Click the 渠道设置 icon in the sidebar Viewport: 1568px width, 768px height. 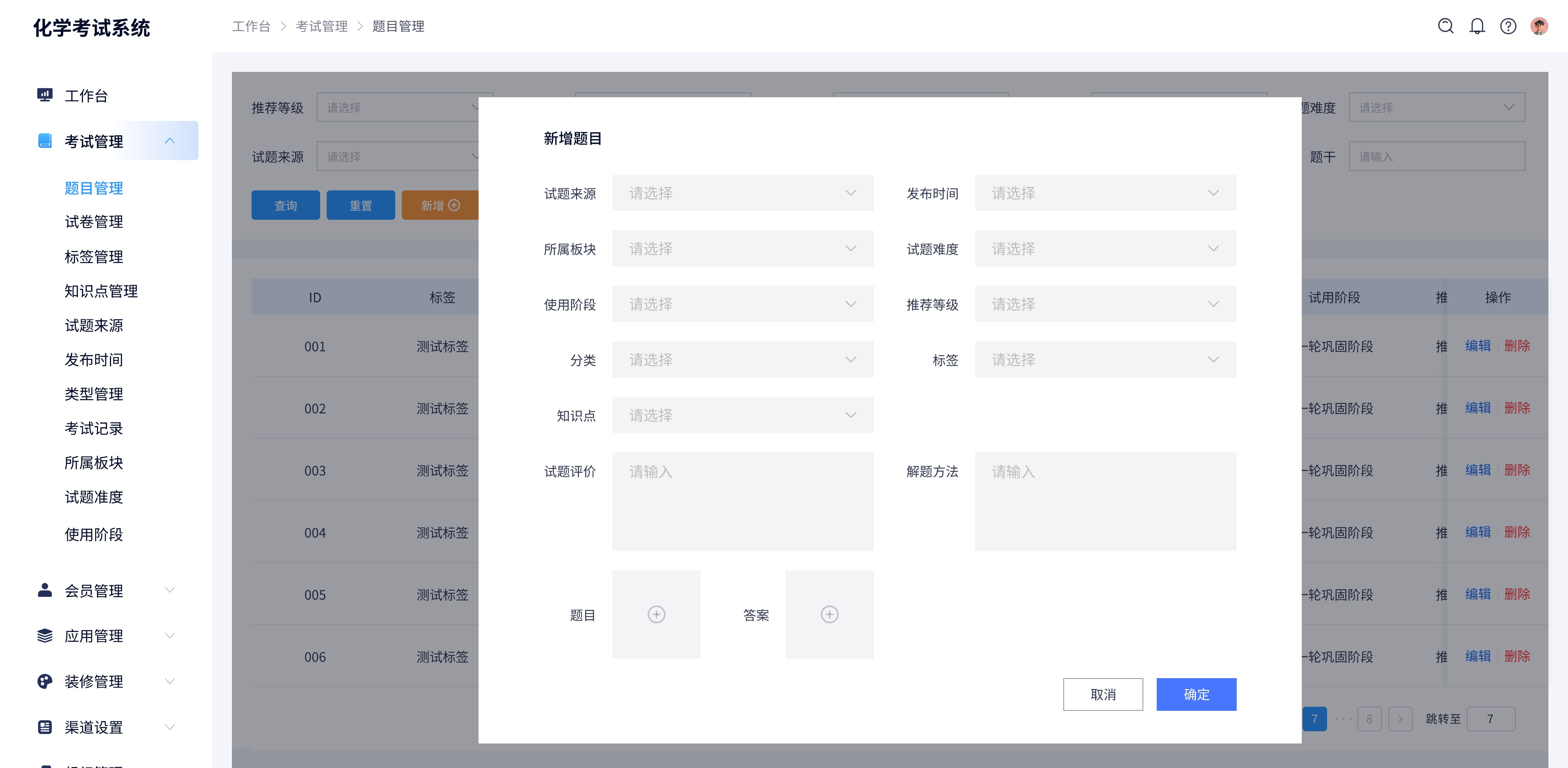(x=45, y=727)
